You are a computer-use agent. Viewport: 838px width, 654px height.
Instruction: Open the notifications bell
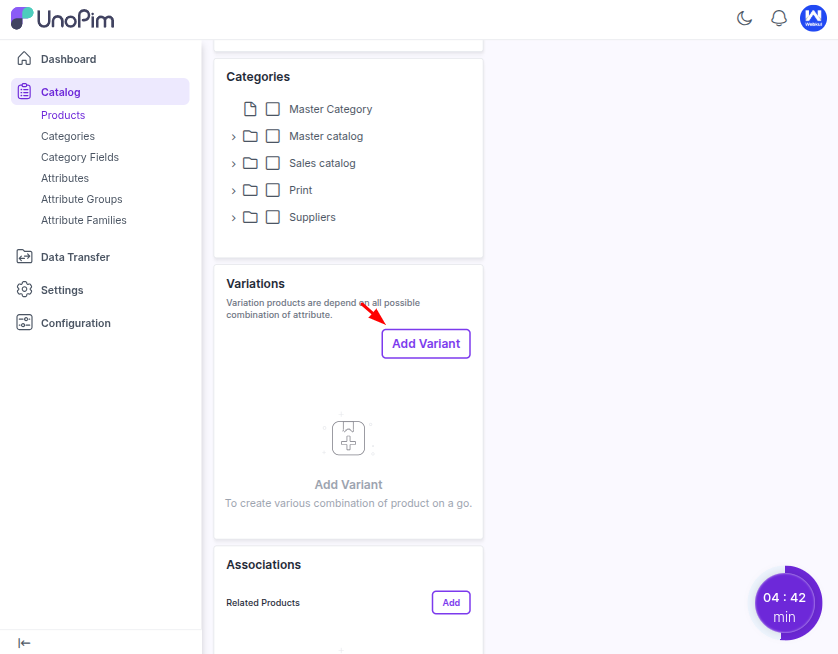[779, 18]
